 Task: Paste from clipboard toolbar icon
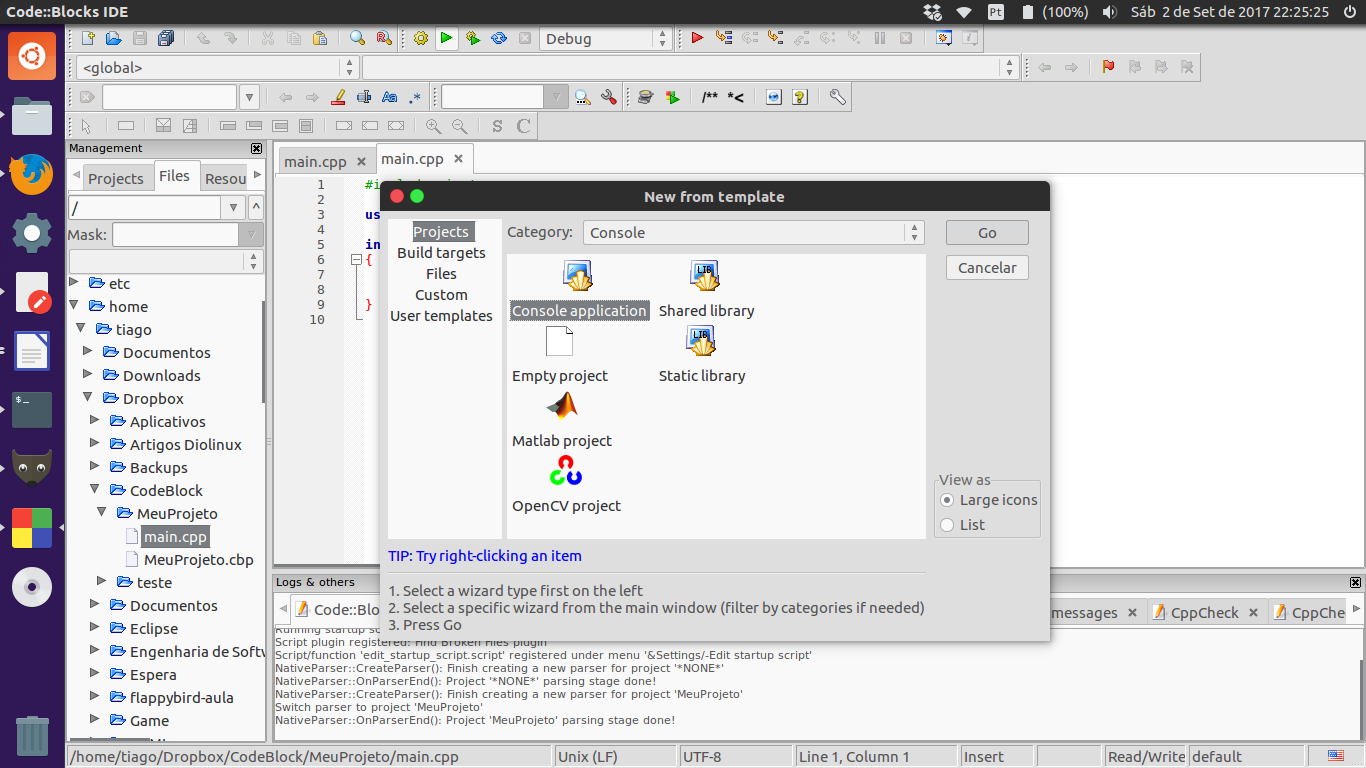[x=320, y=38]
